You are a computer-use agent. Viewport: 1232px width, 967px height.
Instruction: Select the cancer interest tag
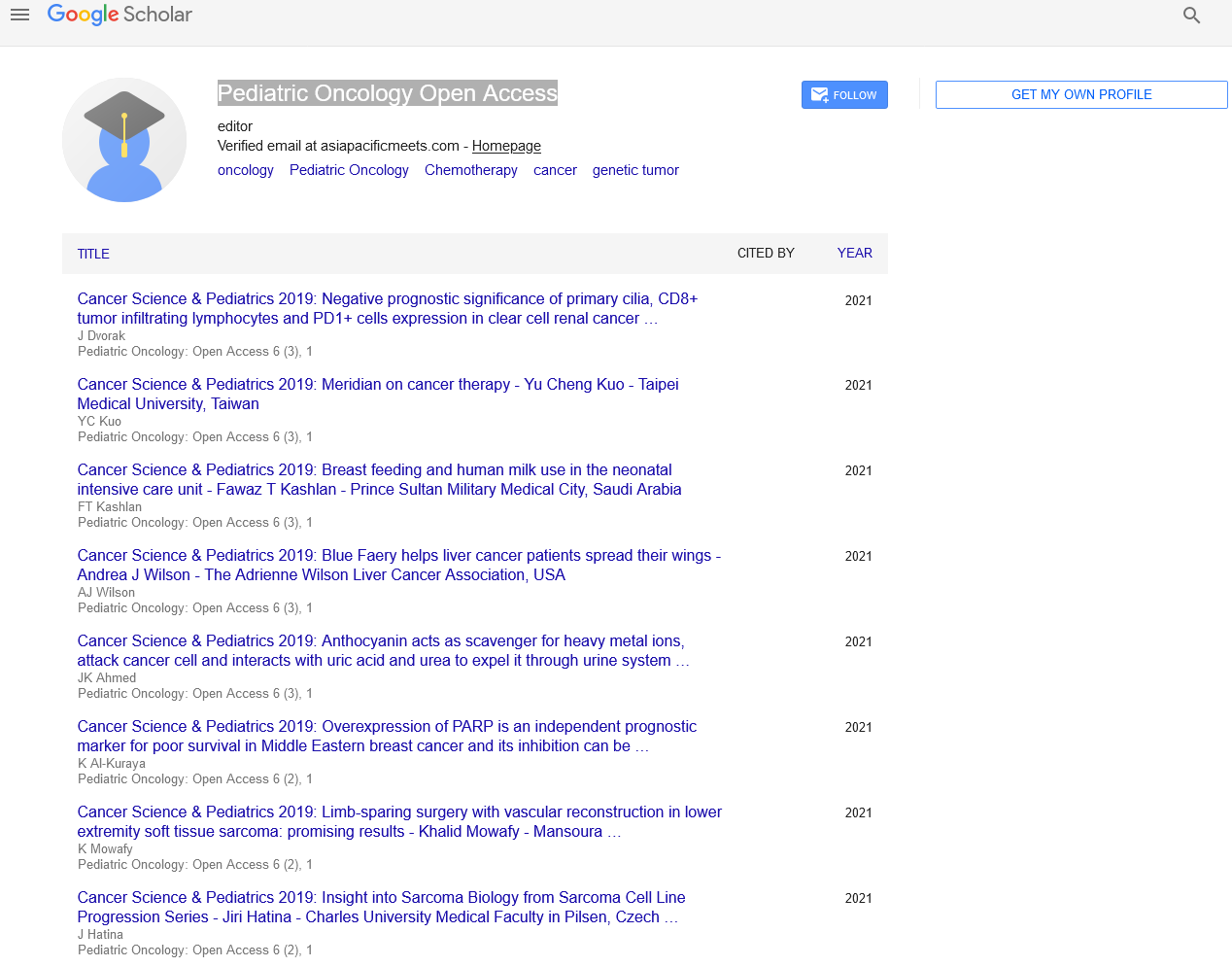[x=555, y=170]
